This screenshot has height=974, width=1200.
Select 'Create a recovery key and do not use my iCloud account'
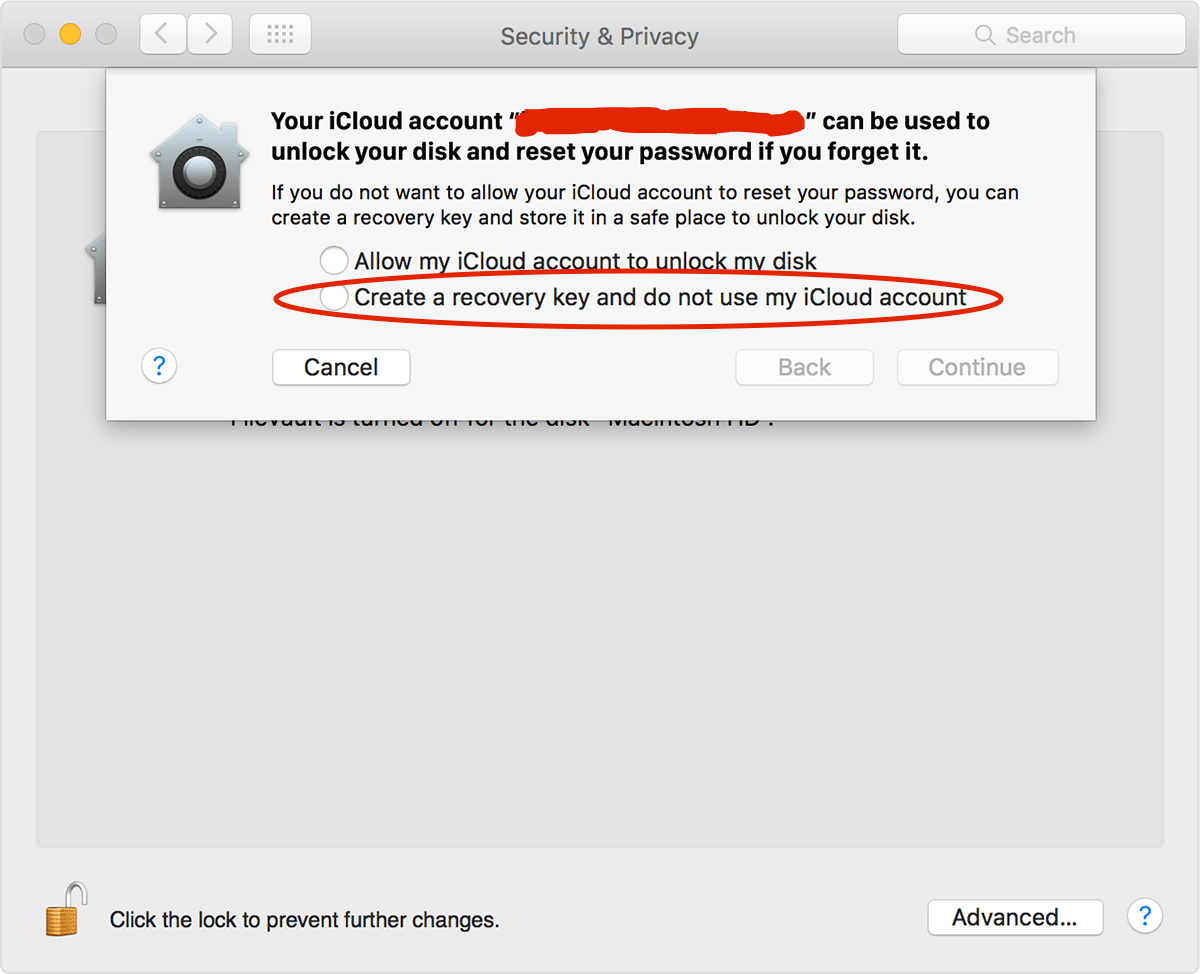[334, 296]
